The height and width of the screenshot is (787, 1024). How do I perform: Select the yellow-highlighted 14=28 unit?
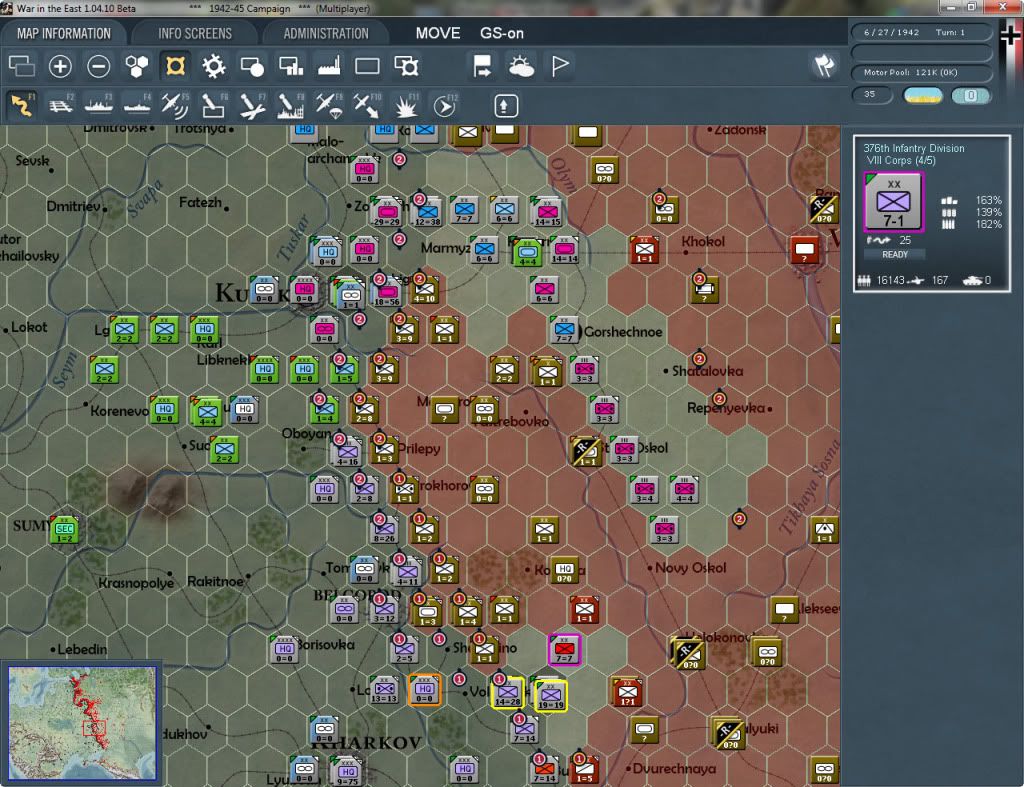click(507, 695)
